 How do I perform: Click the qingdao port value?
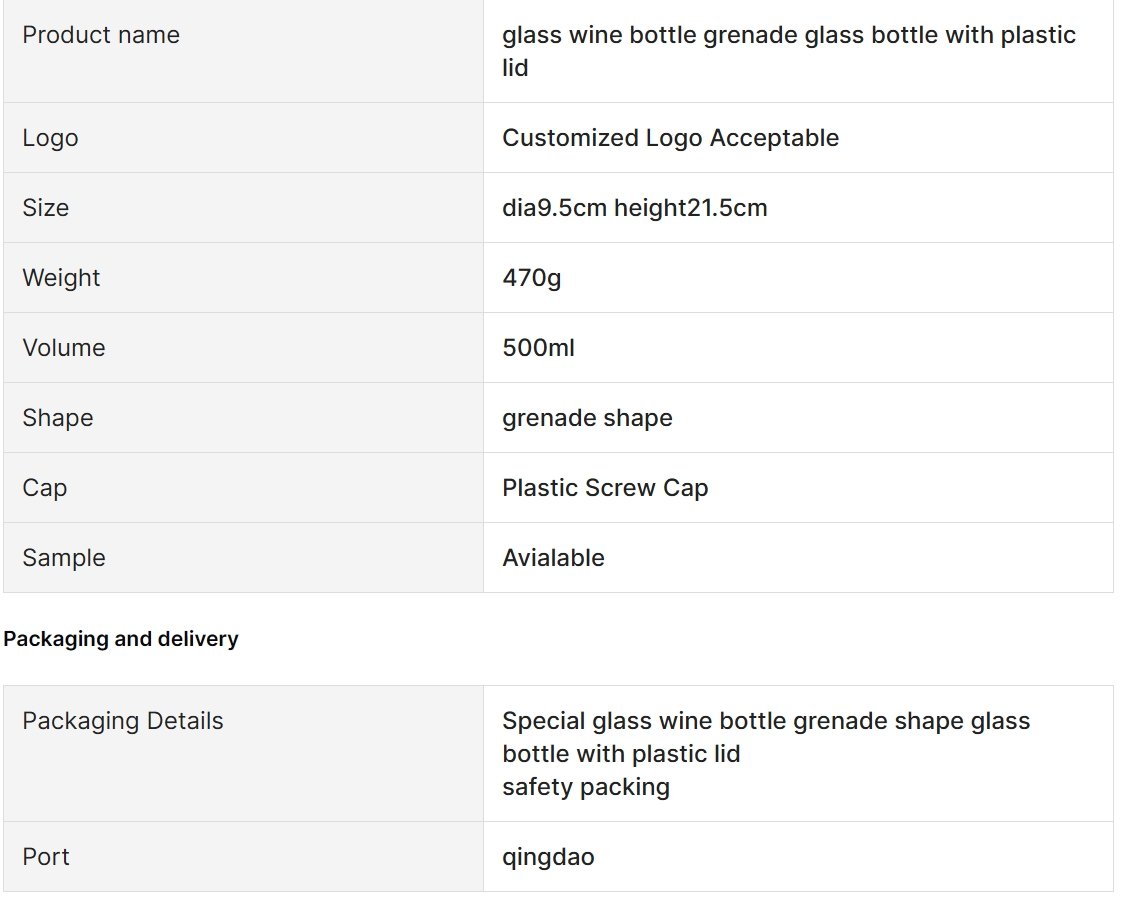[x=548, y=857]
